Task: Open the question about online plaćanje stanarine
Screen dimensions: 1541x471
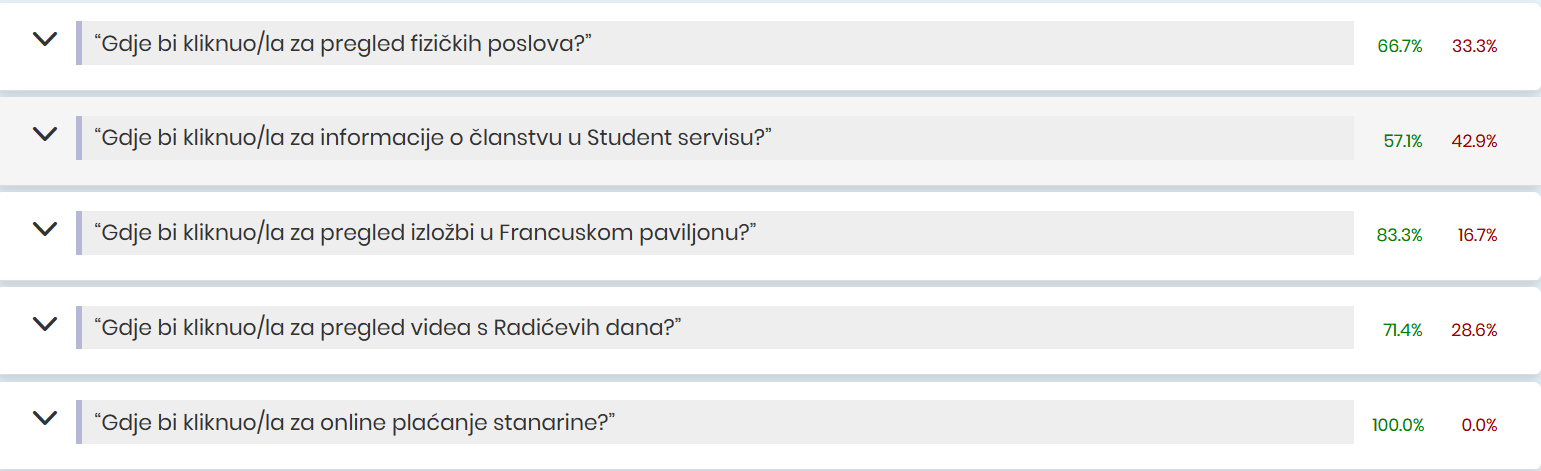Action: pyautogui.click(x=354, y=422)
